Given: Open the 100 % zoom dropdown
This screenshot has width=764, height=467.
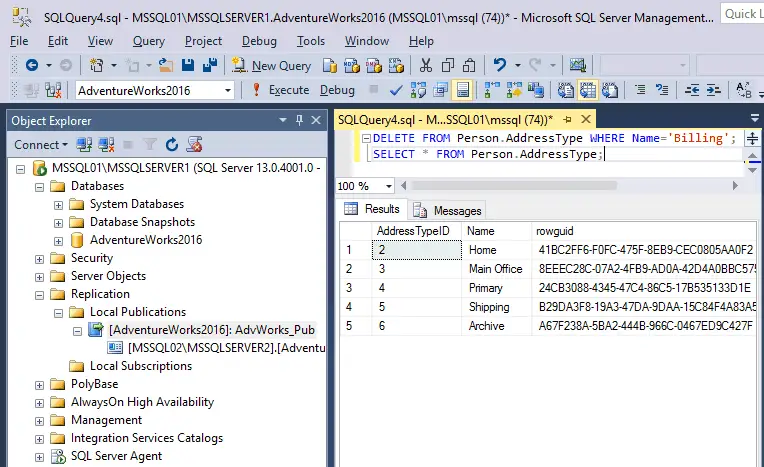Looking at the screenshot, I should 388,186.
